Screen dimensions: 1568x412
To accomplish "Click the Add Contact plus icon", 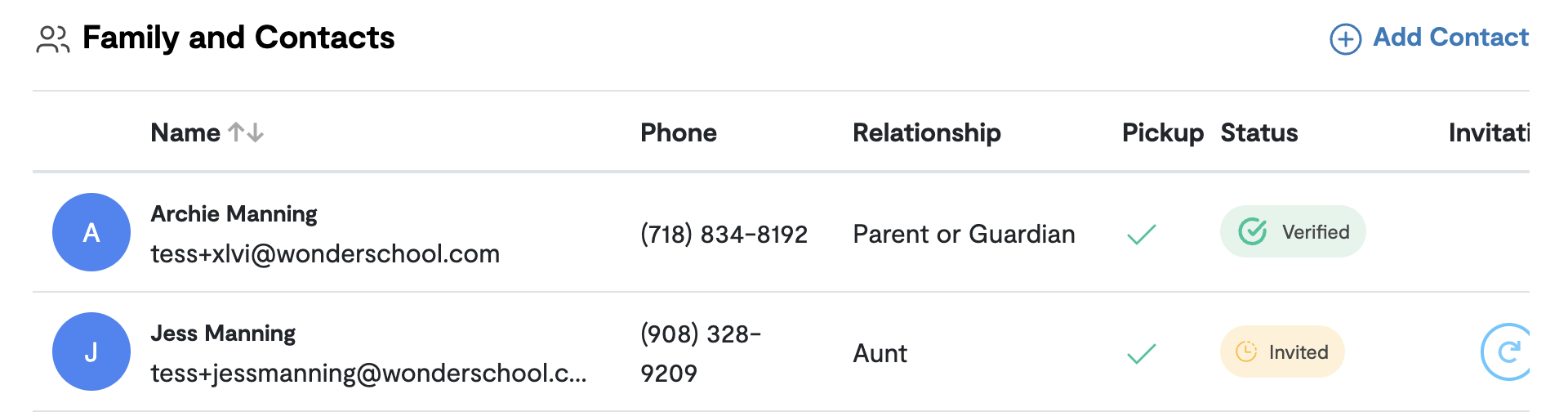I will (1345, 38).
